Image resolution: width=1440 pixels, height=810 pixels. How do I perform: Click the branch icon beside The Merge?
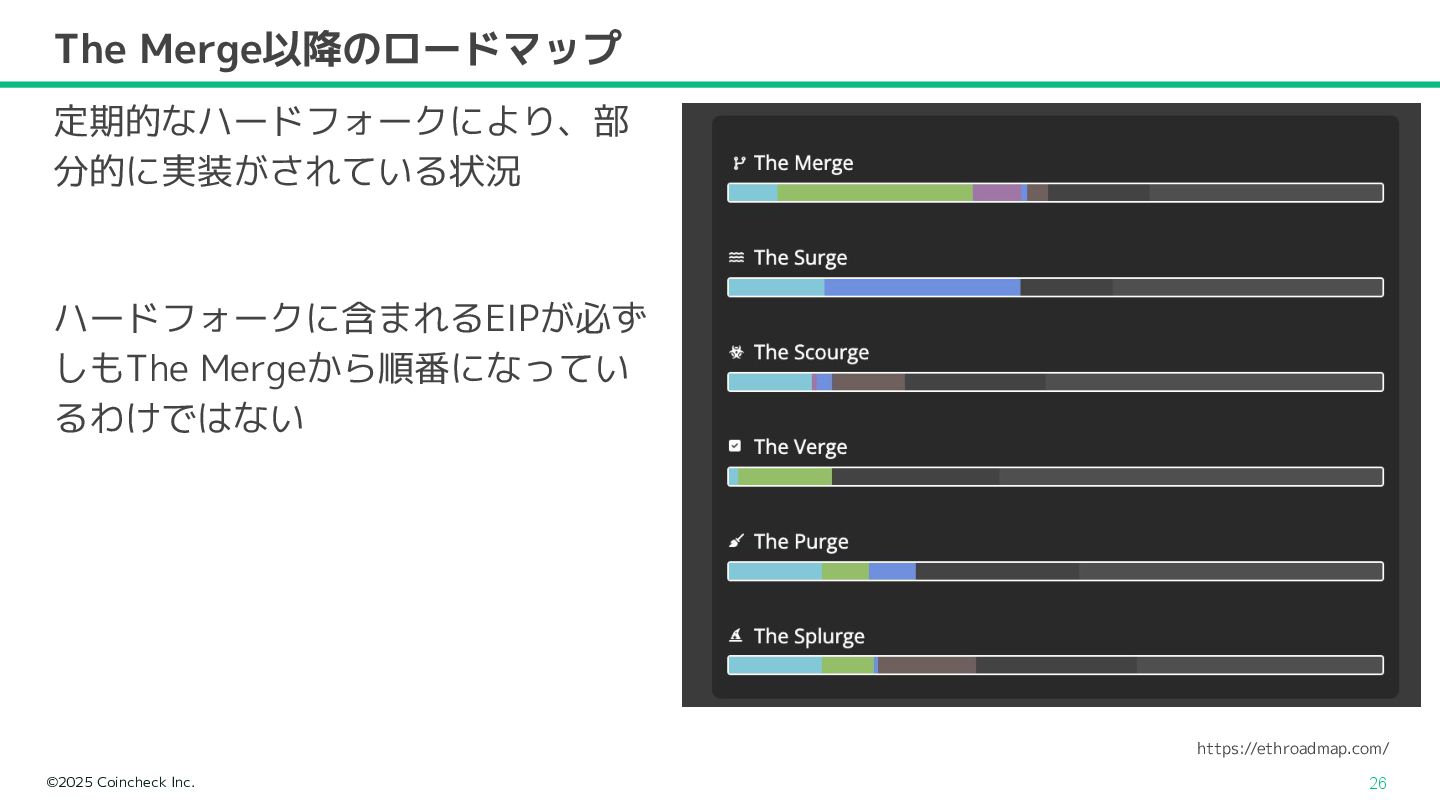click(x=739, y=163)
